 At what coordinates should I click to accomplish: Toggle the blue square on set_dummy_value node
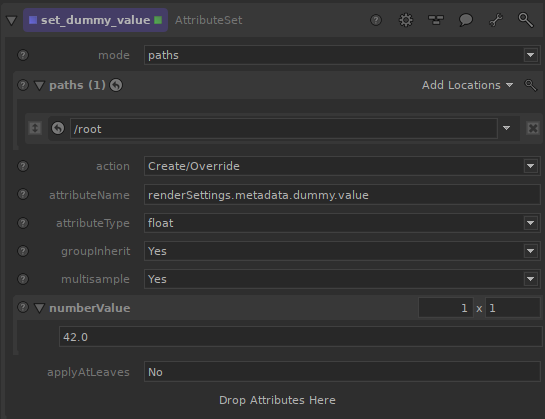pyautogui.click(x=33, y=20)
